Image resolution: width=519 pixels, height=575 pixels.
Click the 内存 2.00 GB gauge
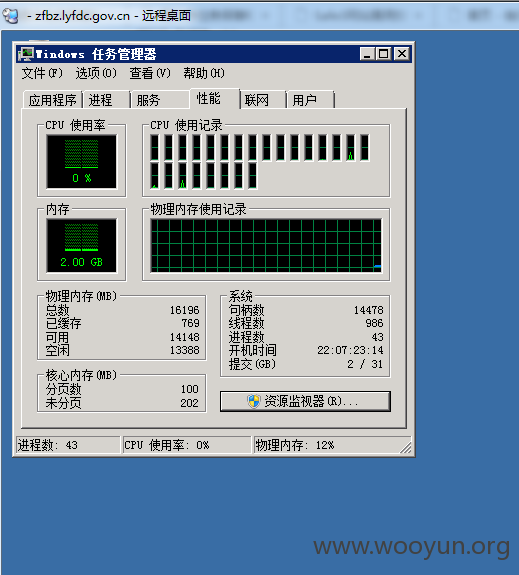[x=81, y=246]
